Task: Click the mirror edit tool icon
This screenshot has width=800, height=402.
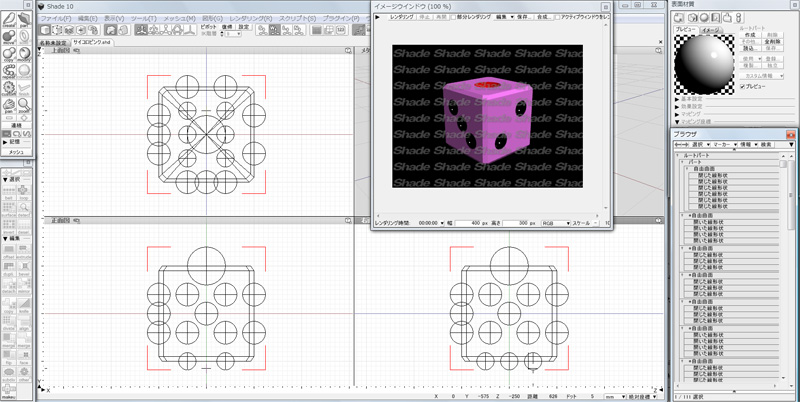Action: [24, 287]
